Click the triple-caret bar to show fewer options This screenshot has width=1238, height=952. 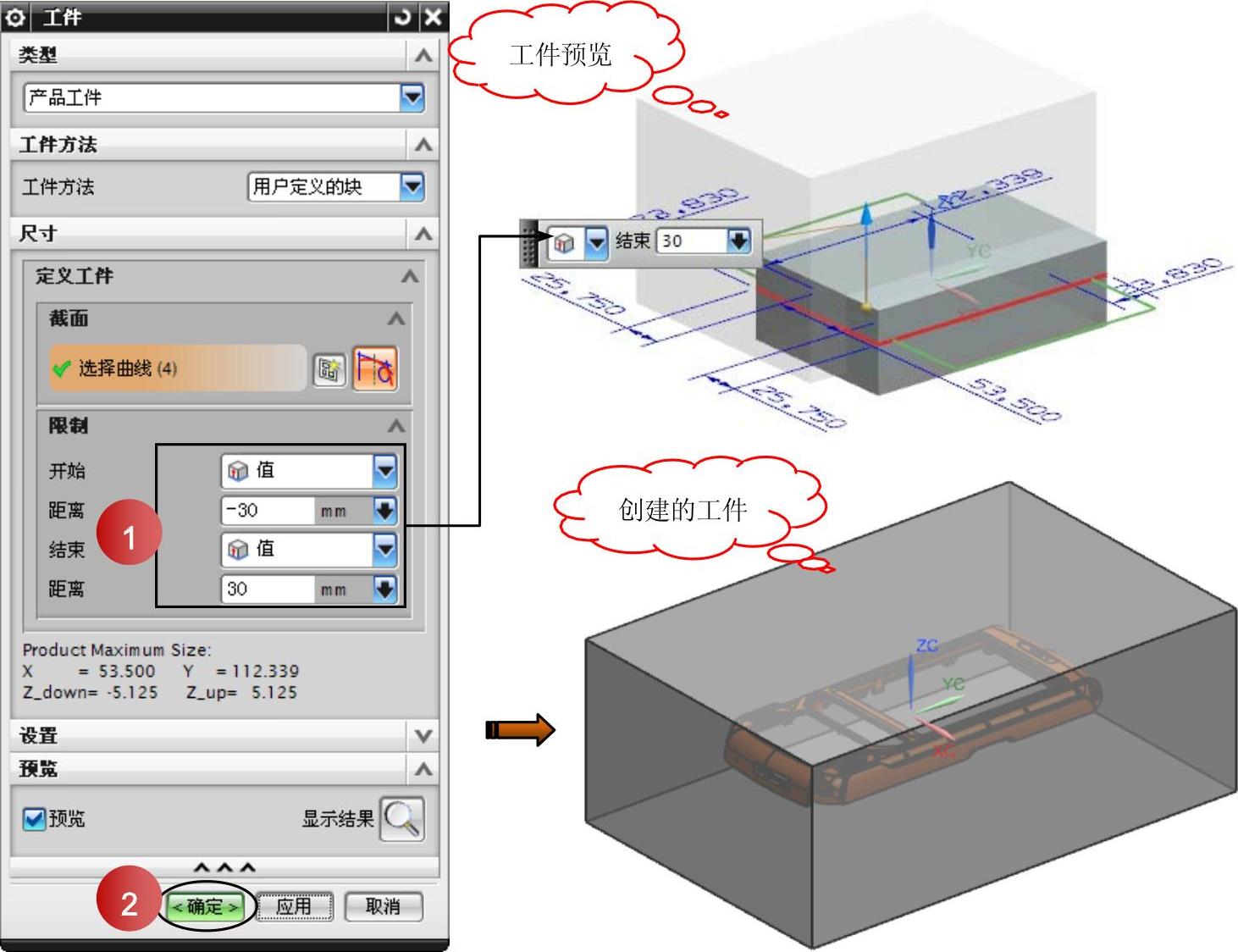tap(224, 867)
